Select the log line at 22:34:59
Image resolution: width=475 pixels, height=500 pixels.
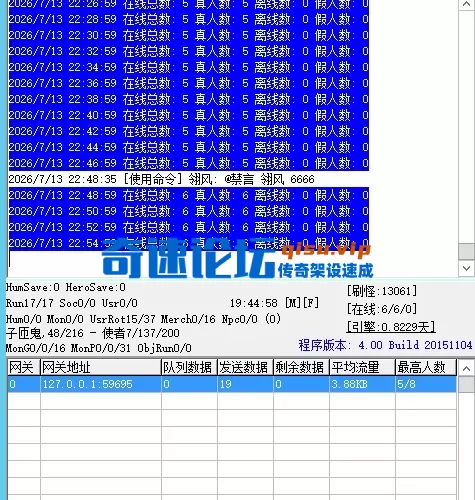pos(189,67)
